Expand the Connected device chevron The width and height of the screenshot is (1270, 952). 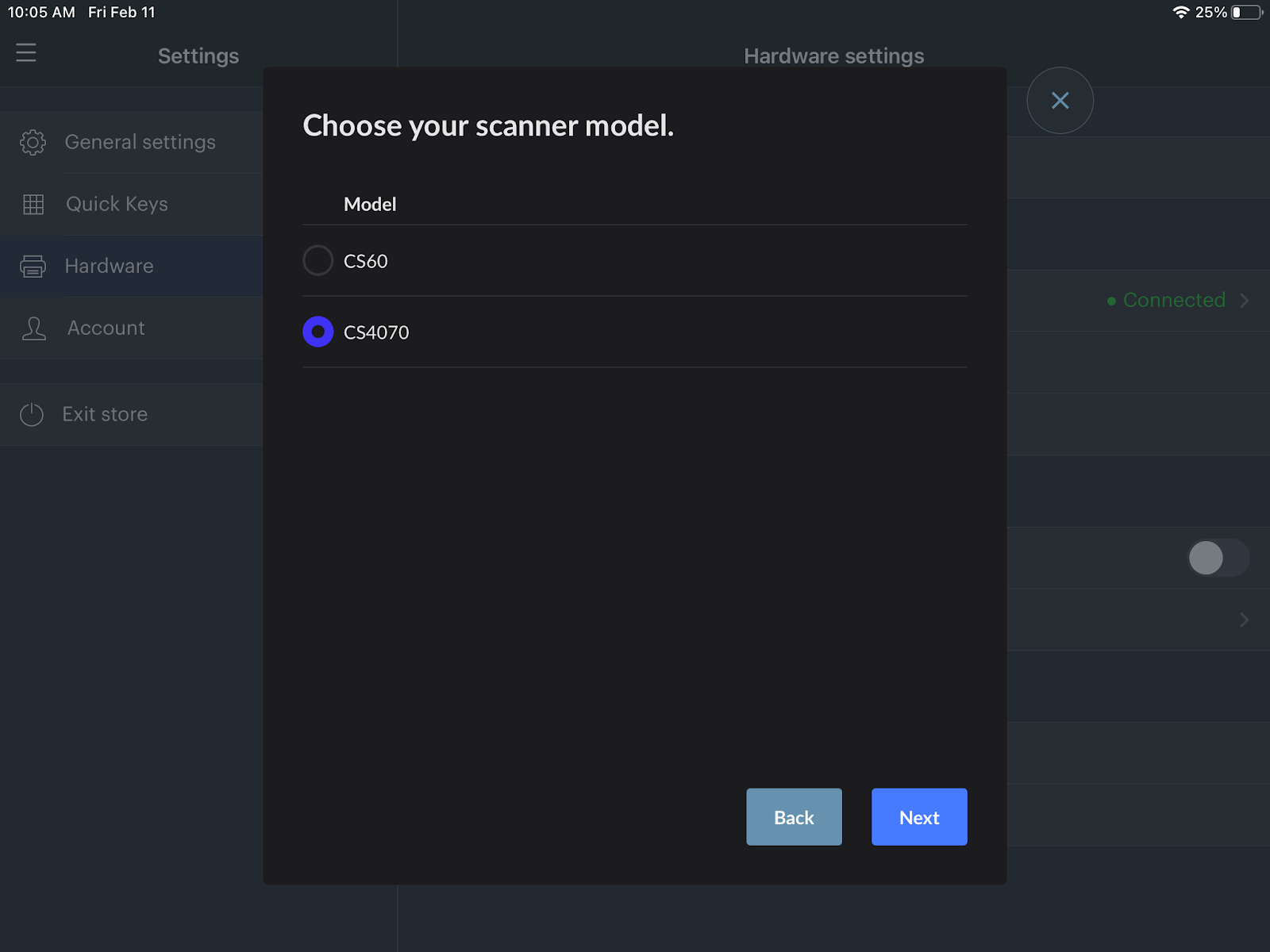(1245, 301)
